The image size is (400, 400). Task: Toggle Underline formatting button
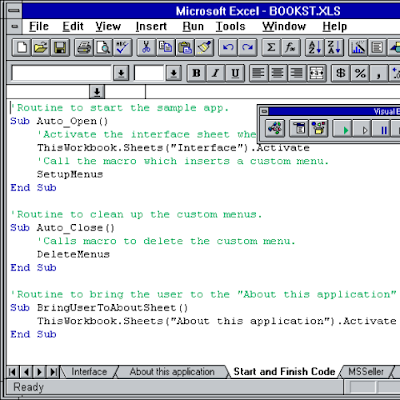pos(235,73)
